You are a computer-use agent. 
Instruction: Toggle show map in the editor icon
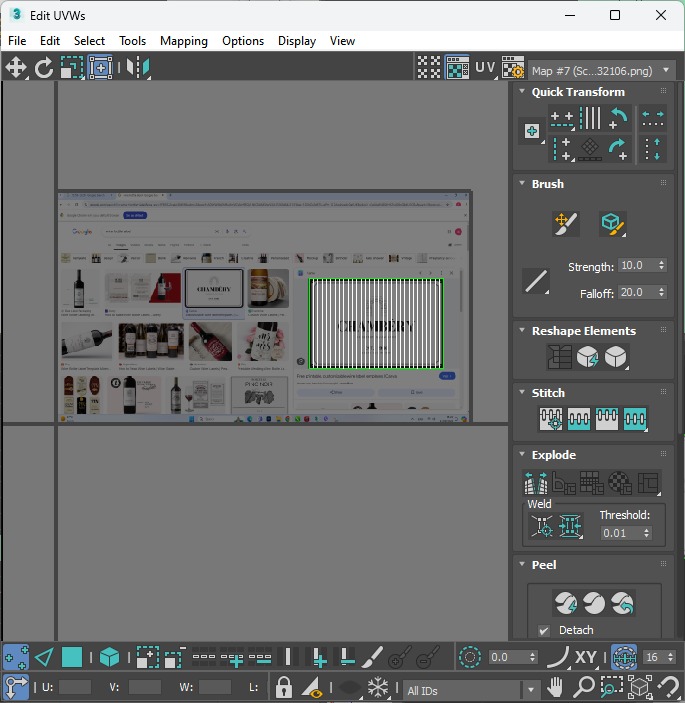457,68
